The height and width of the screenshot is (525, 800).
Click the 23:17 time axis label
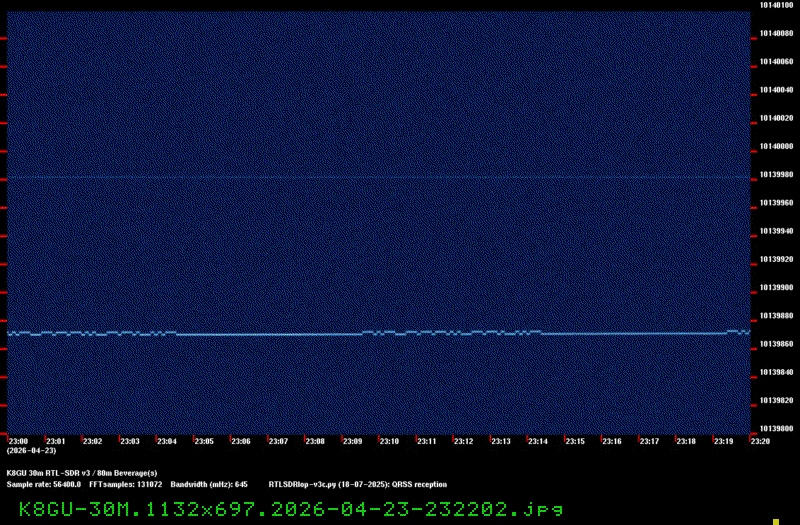tap(649, 441)
